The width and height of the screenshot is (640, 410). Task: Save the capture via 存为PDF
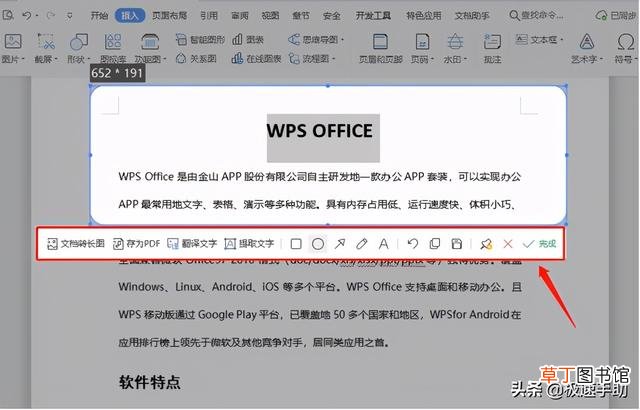click(136, 244)
